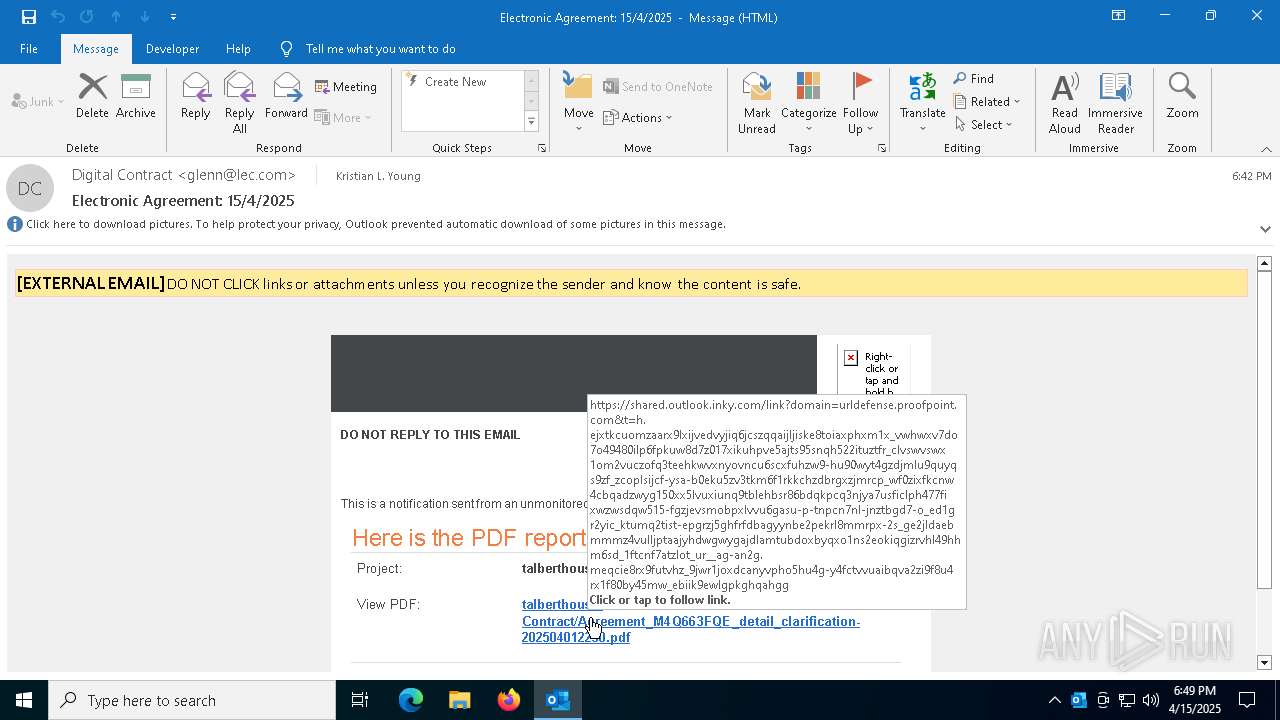Click the message scrollbar down arrow
This screenshot has width=1280, height=720.
click(1264, 662)
